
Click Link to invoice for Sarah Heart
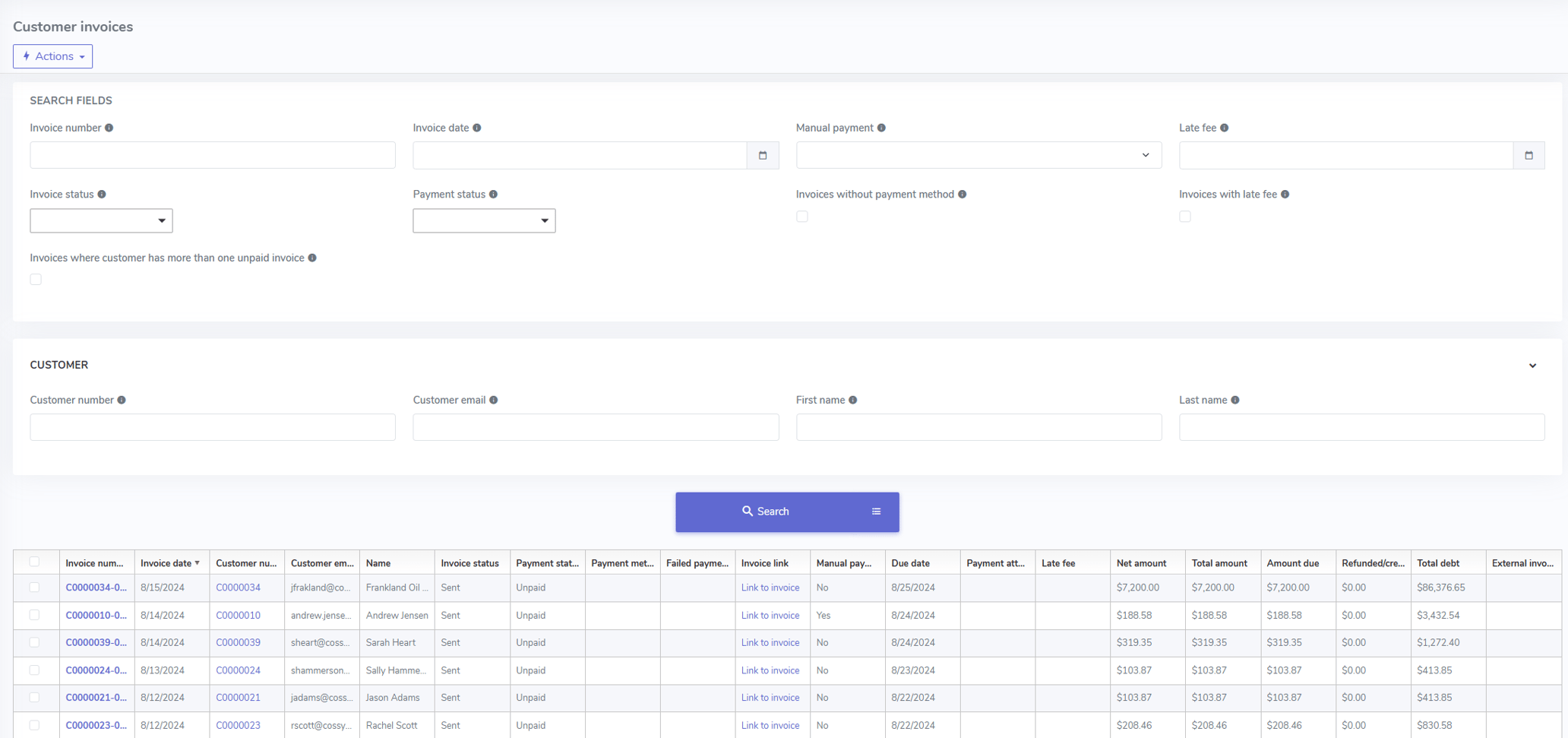click(770, 642)
